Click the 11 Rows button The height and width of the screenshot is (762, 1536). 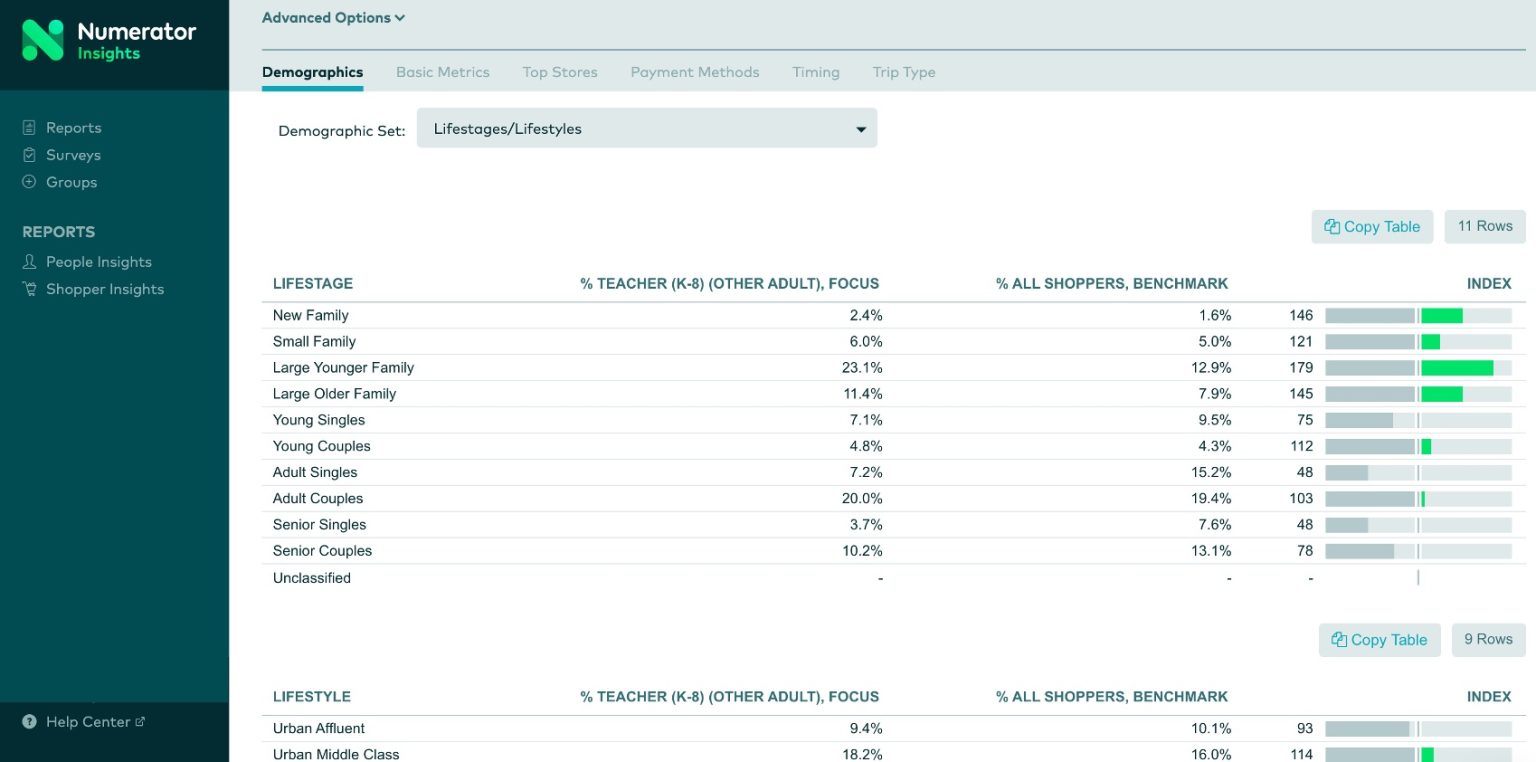(1484, 227)
